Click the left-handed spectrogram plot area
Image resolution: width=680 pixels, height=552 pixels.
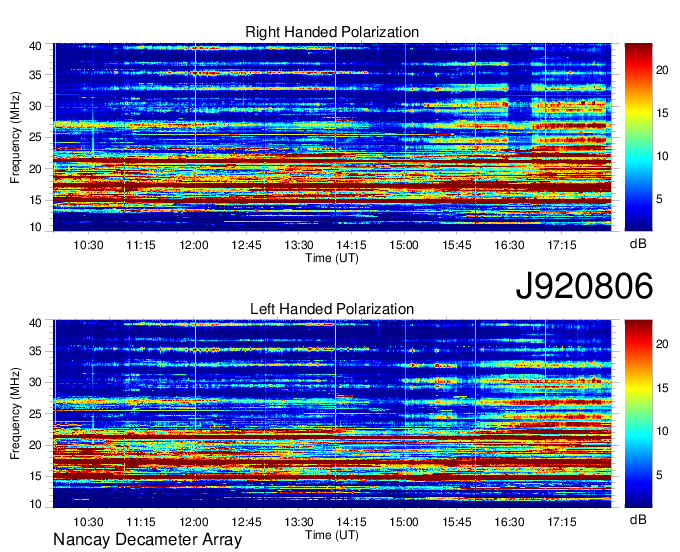point(332,414)
